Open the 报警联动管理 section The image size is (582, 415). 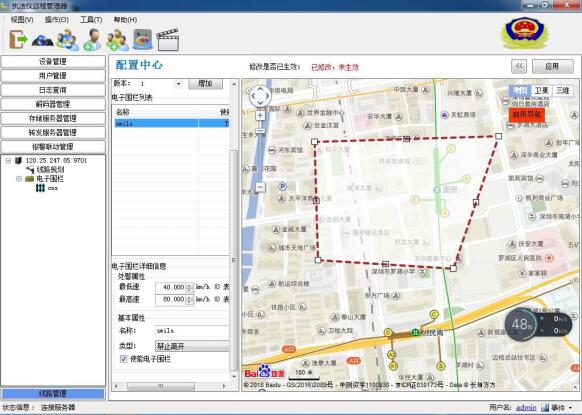pos(53,147)
